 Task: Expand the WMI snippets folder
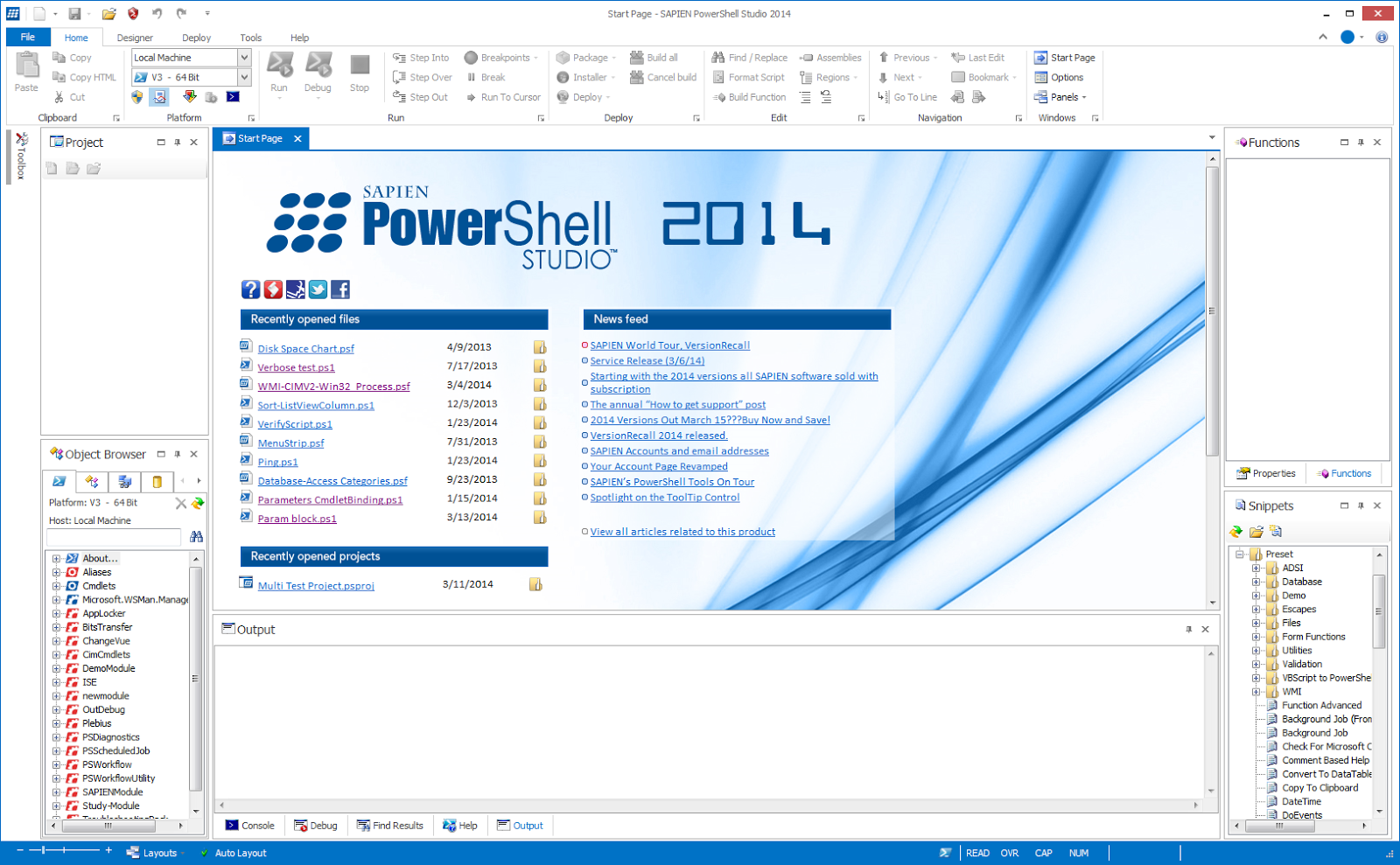[1256, 691]
